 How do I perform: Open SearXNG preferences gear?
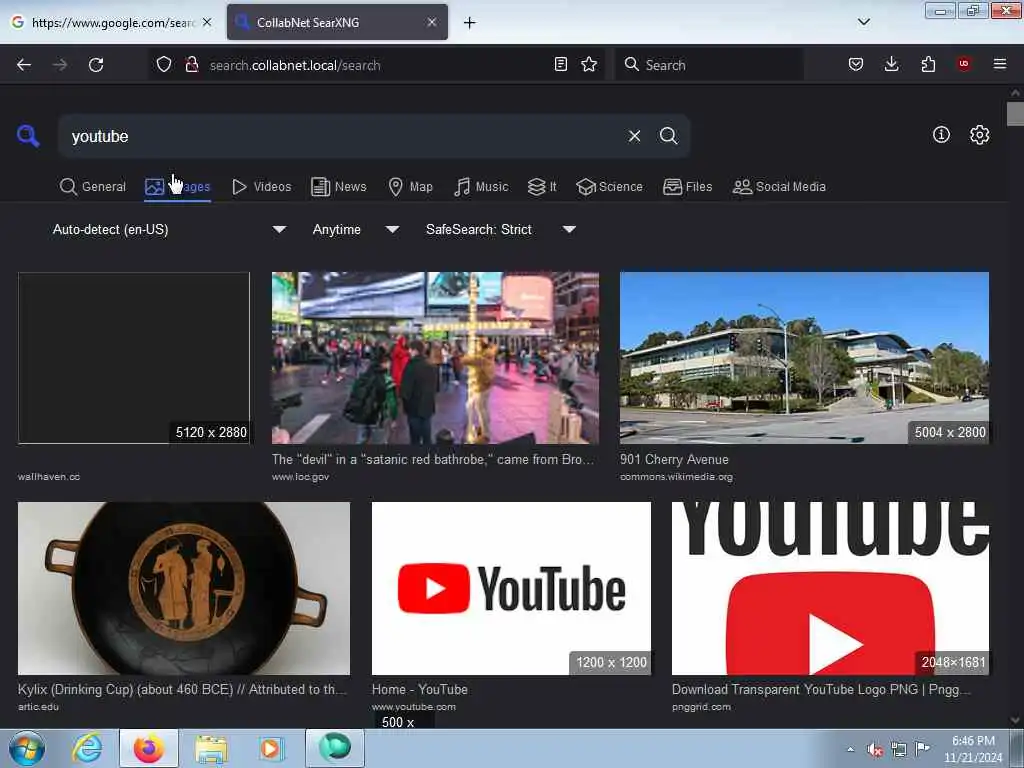[980, 135]
